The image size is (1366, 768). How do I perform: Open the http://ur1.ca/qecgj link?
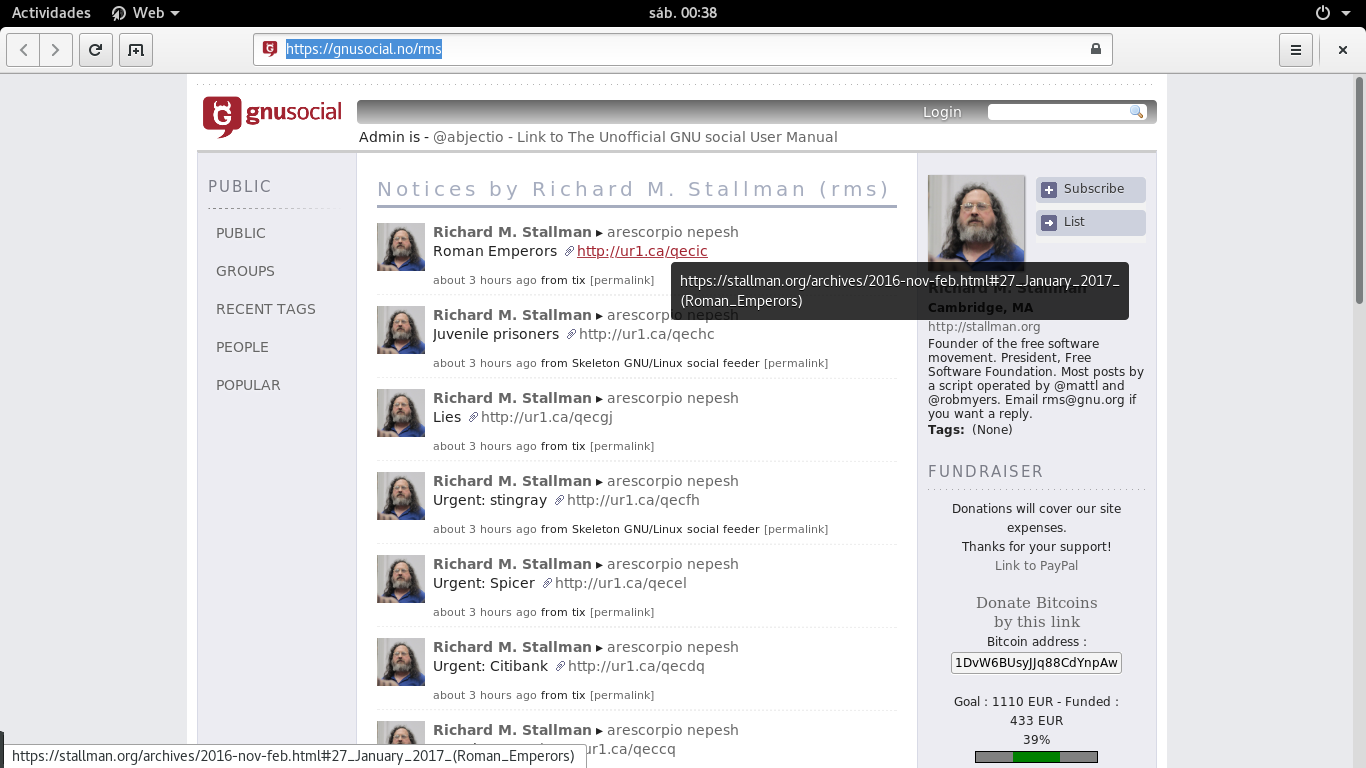click(x=547, y=417)
